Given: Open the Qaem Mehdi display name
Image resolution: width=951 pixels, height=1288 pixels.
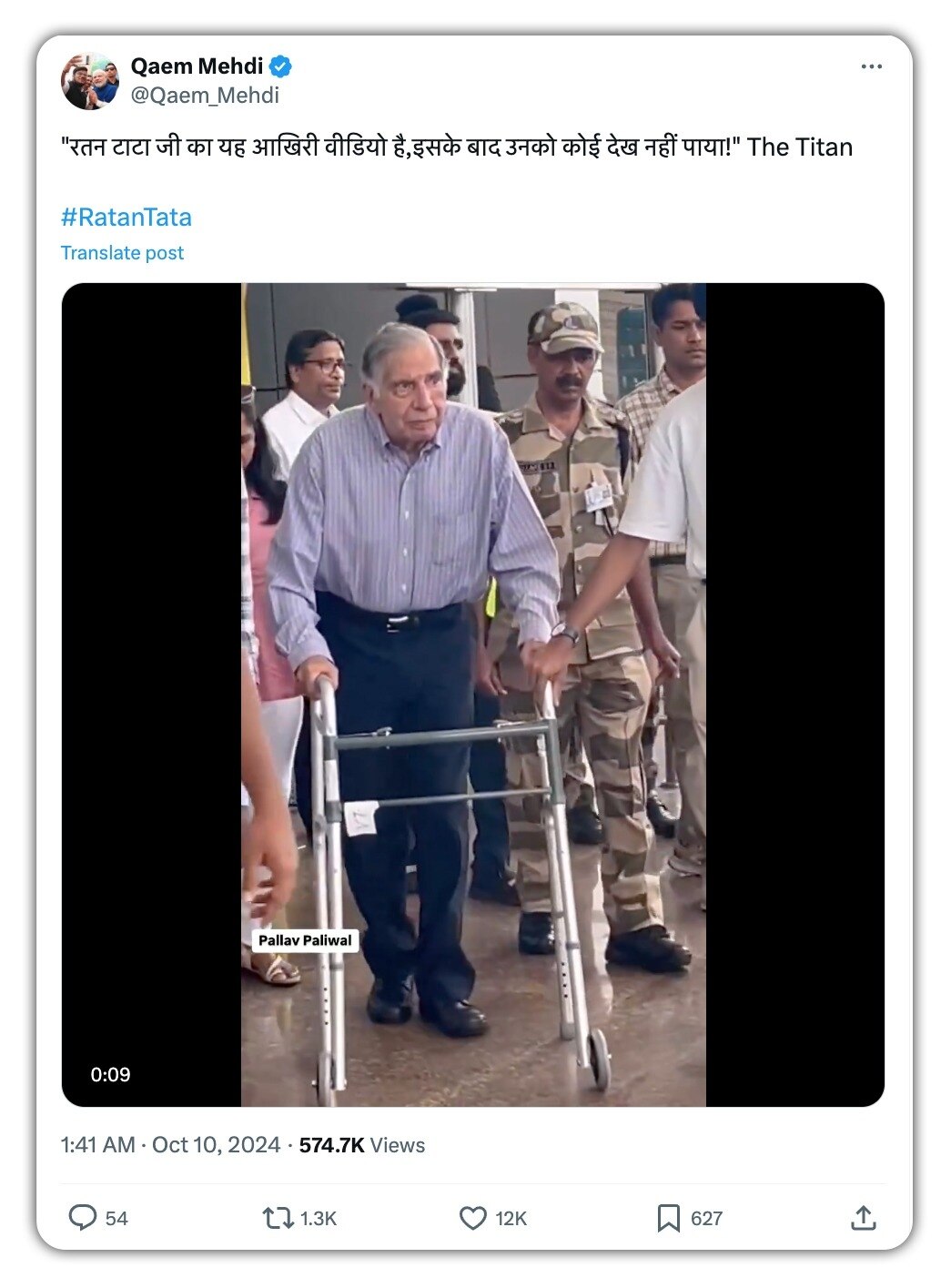Looking at the screenshot, I should pyautogui.click(x=197, y=66).
